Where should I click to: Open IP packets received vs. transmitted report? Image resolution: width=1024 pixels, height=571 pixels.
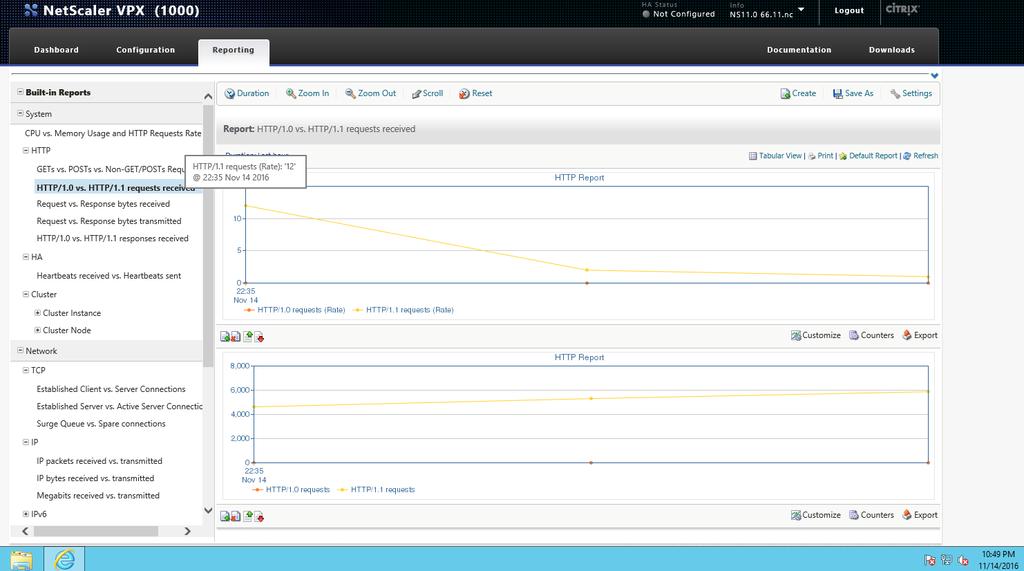[x=99, y=461]
